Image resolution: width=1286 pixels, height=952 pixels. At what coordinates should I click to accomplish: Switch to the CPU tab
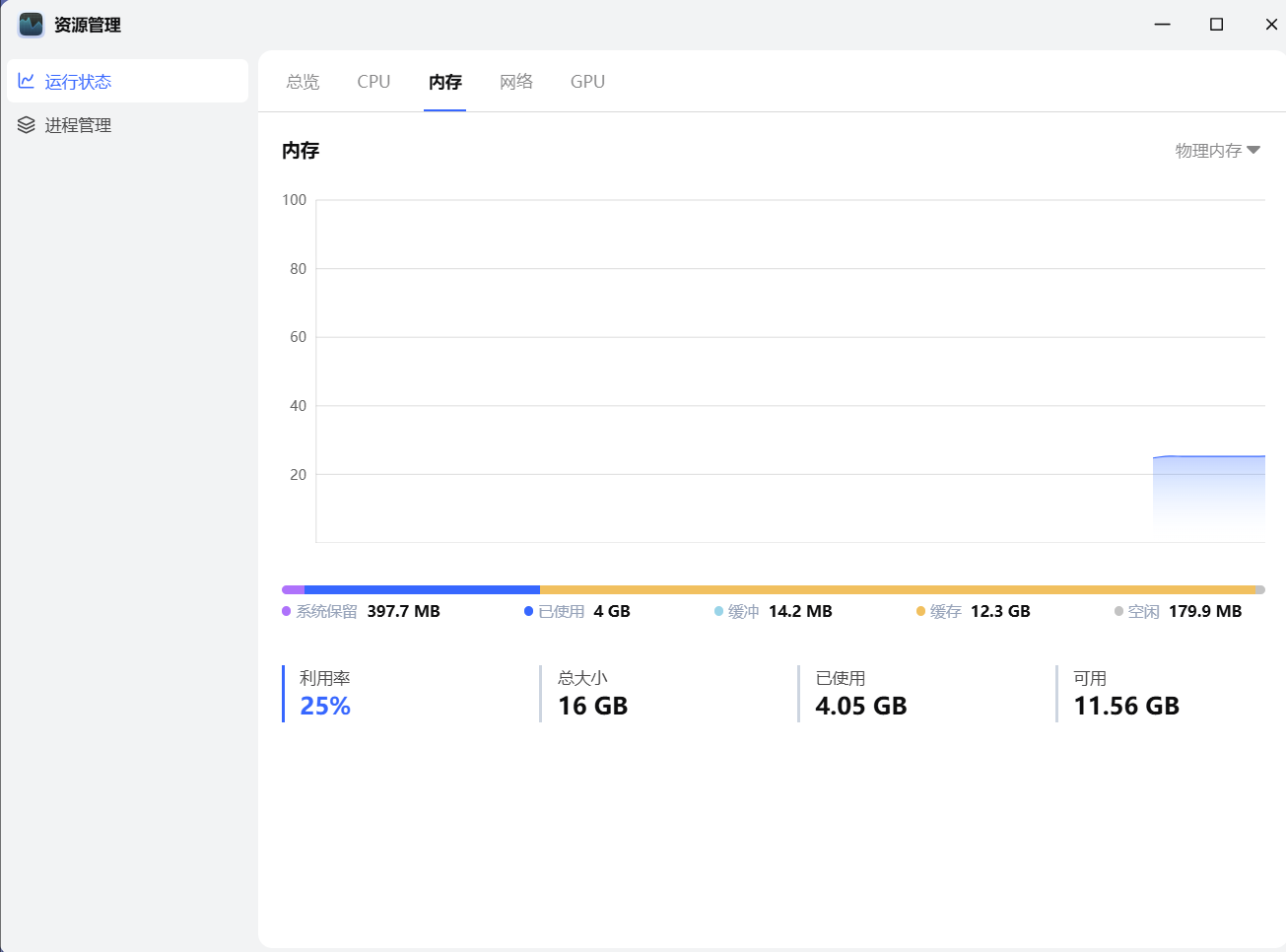coord(373,82)
